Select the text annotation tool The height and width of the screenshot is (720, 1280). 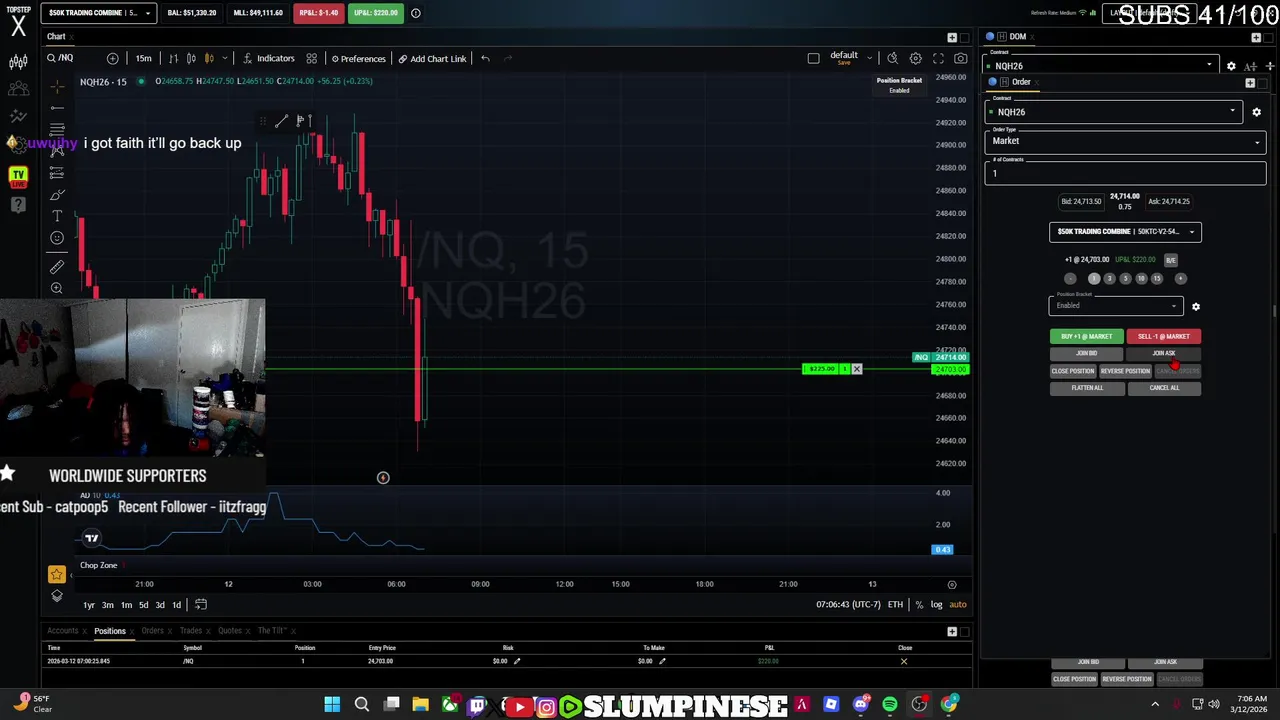tap(57, 216)
